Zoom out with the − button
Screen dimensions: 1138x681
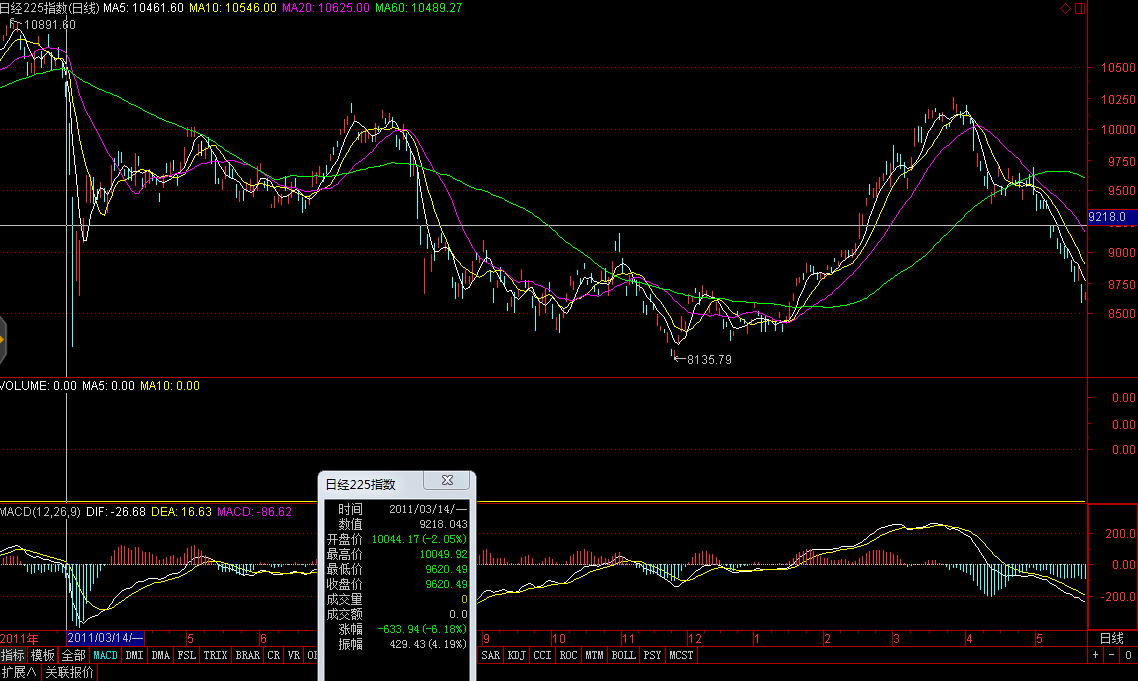(1111, 655)
